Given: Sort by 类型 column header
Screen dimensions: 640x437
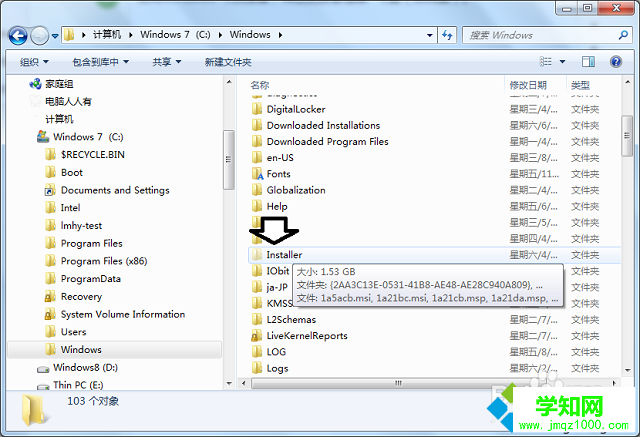Looking at the screenshot, I should (580, 85).
